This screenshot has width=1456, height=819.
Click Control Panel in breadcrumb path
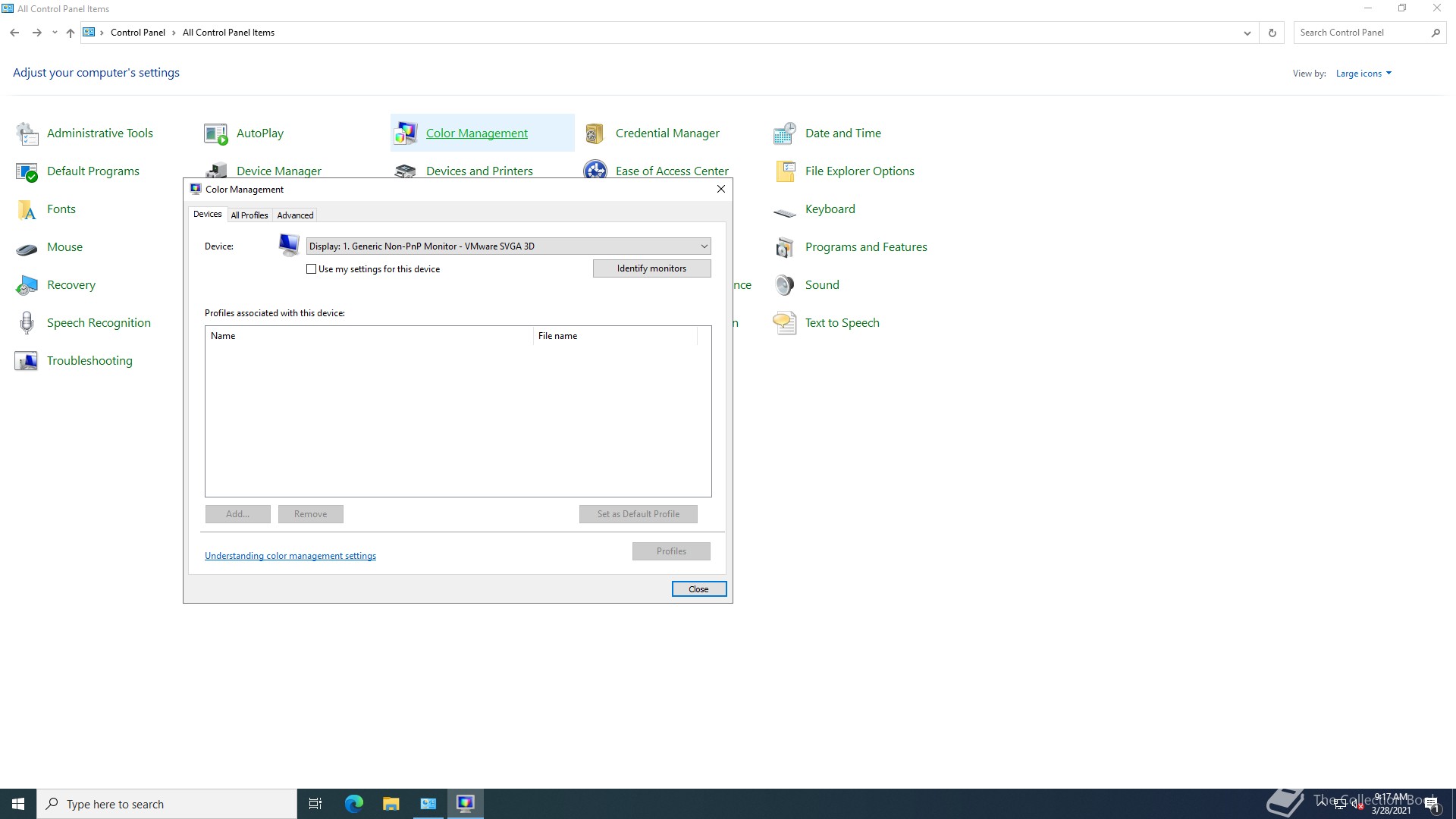[x=138, y=33]
